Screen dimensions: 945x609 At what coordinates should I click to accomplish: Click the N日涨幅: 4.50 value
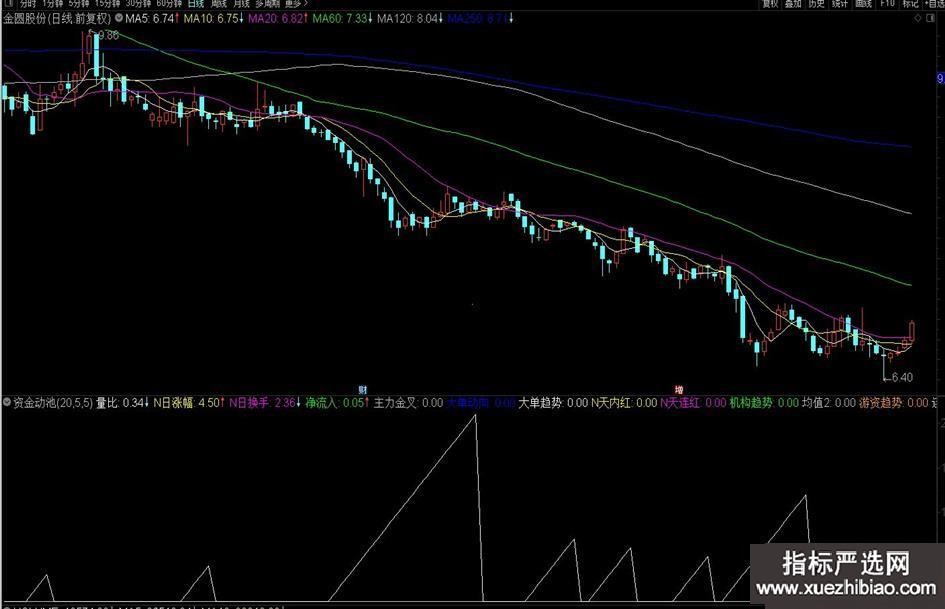pyautogui.click(x=189, y=403)
